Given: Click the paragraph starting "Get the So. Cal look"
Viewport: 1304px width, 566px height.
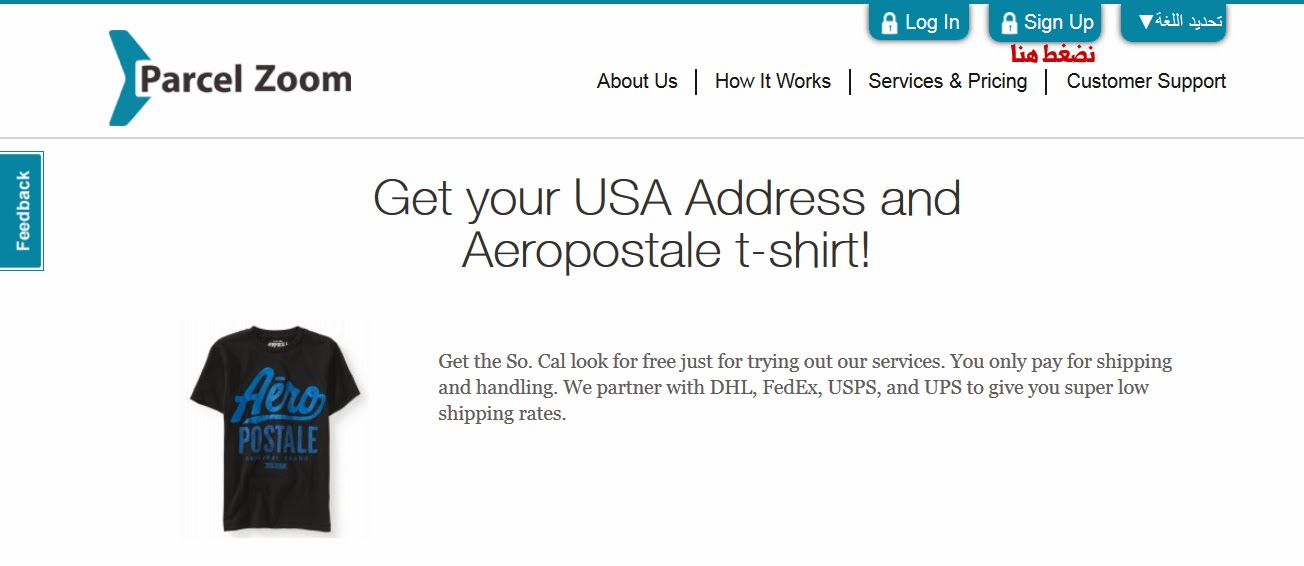Looking at the screenshot, I should pyautogui.click(x=804, y=387).
